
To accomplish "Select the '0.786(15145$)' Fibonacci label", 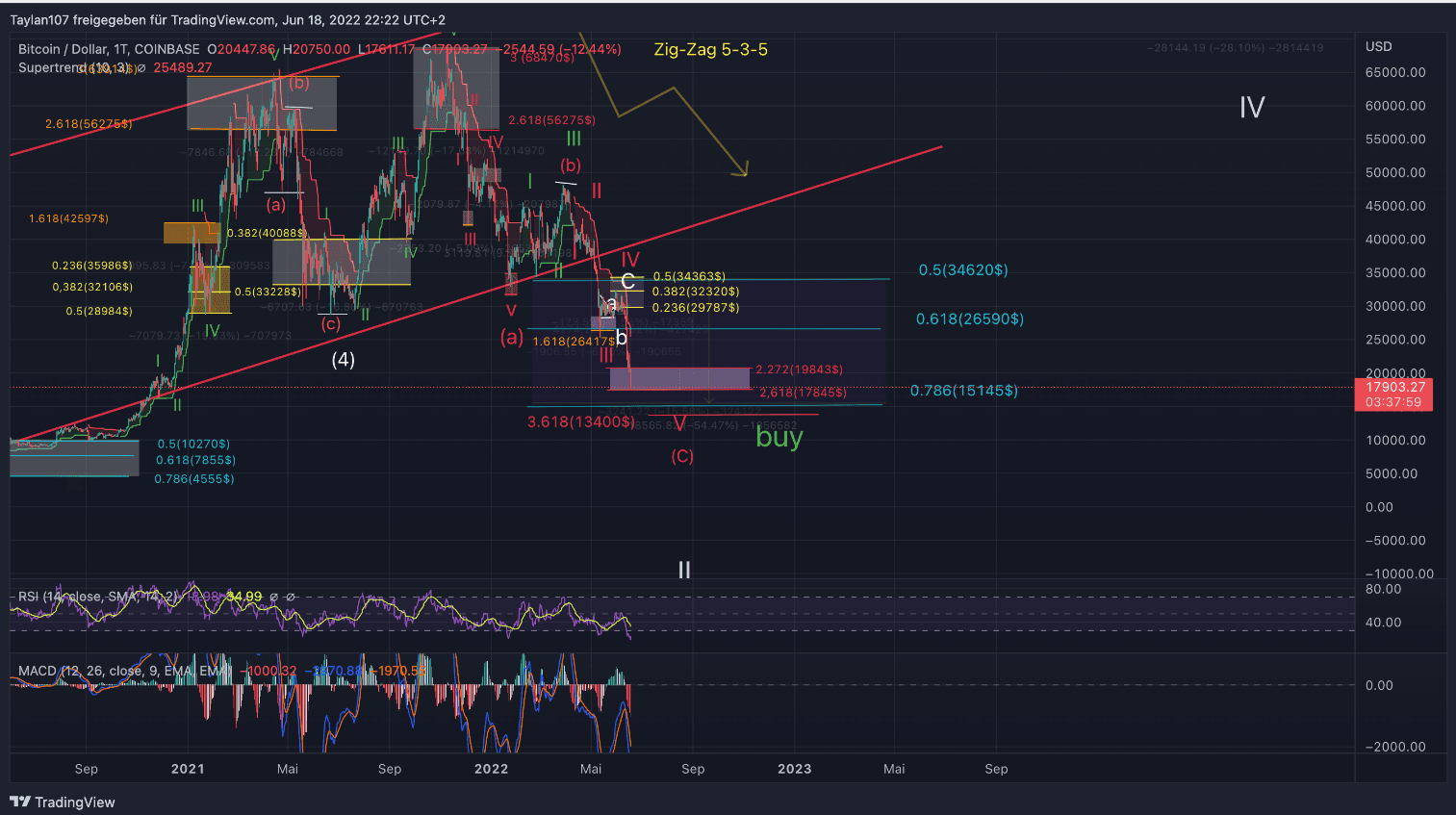I will pyautogui.click(x=964, y=391).
